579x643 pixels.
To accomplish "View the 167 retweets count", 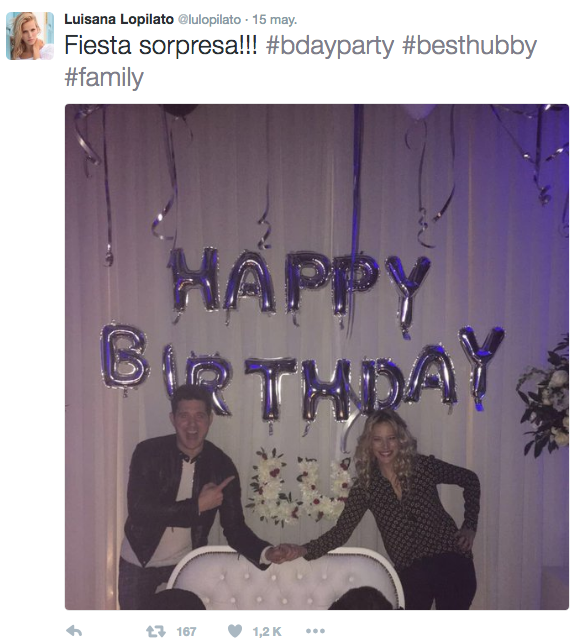I will tap(186, 632).
